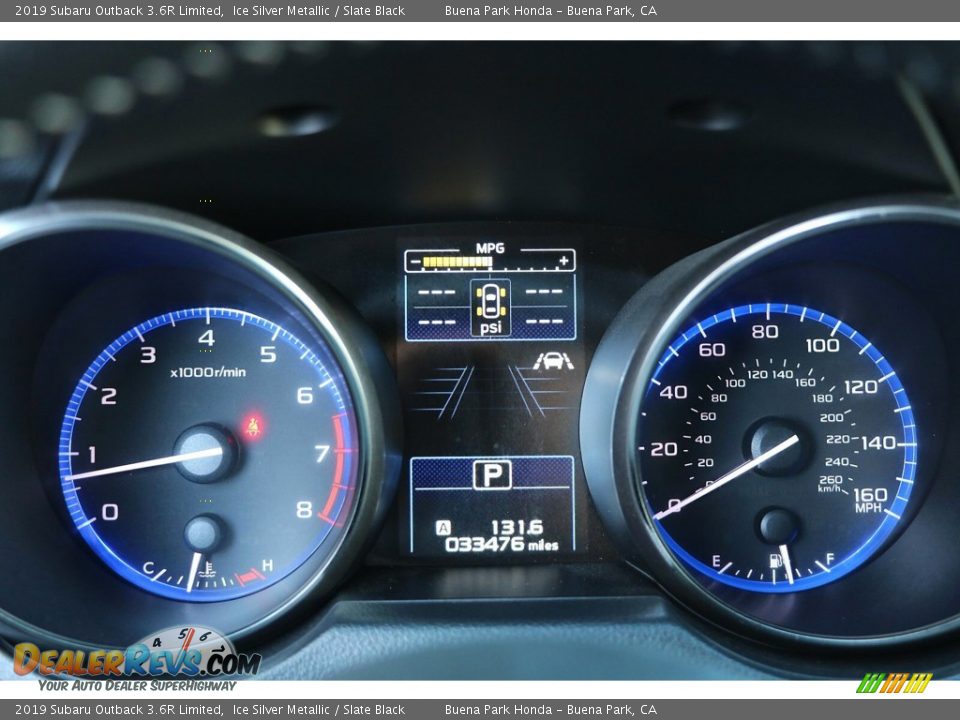The height and width of the screenshot is (720, 960).
Task: Click the top title 2019 Subaru Outback 3.6R Limited
Action: tap(118, 10)
